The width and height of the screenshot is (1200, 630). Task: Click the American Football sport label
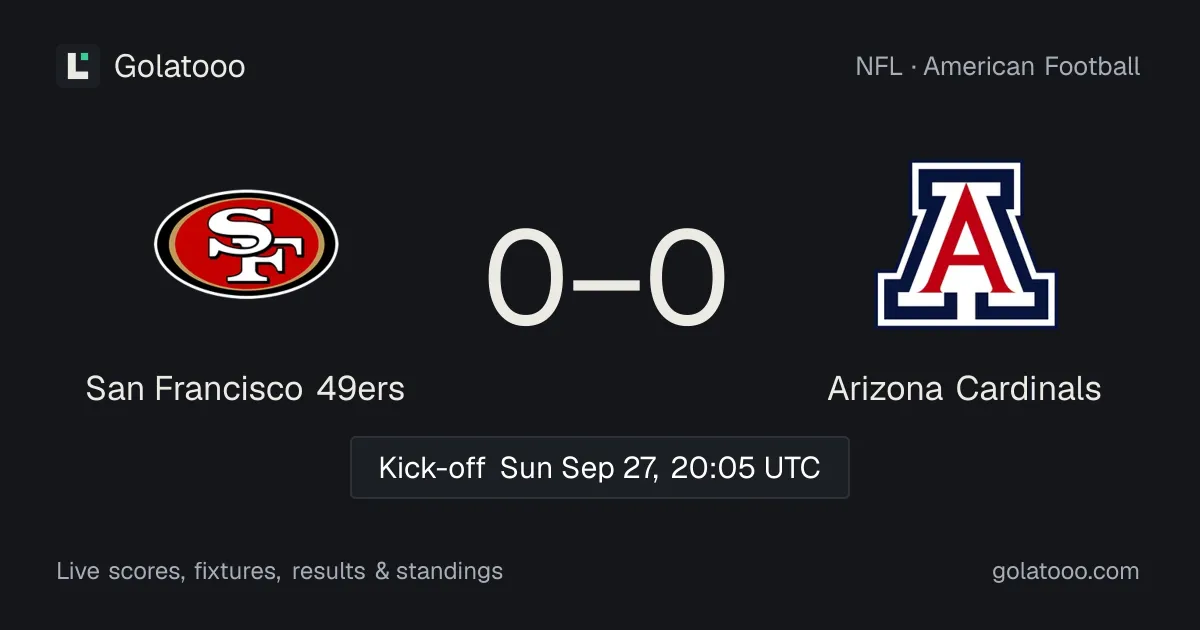click(1032, 67)
